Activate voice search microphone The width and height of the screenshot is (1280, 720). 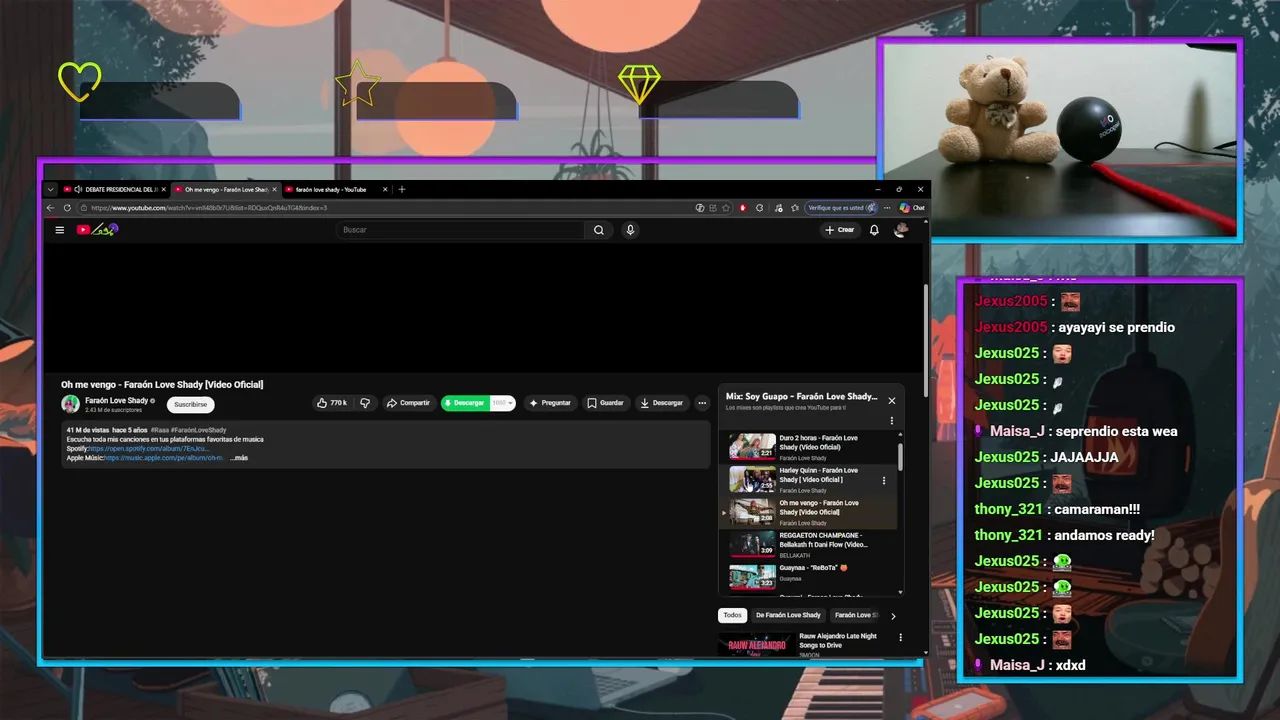[630, 230]
